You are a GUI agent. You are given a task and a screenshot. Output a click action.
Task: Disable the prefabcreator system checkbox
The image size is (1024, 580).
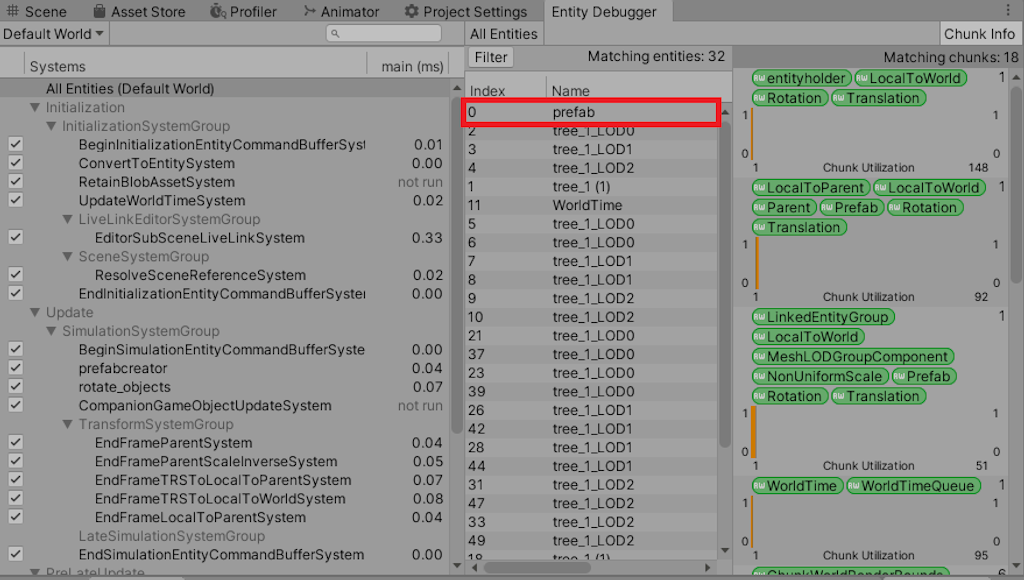click(15, 368)
